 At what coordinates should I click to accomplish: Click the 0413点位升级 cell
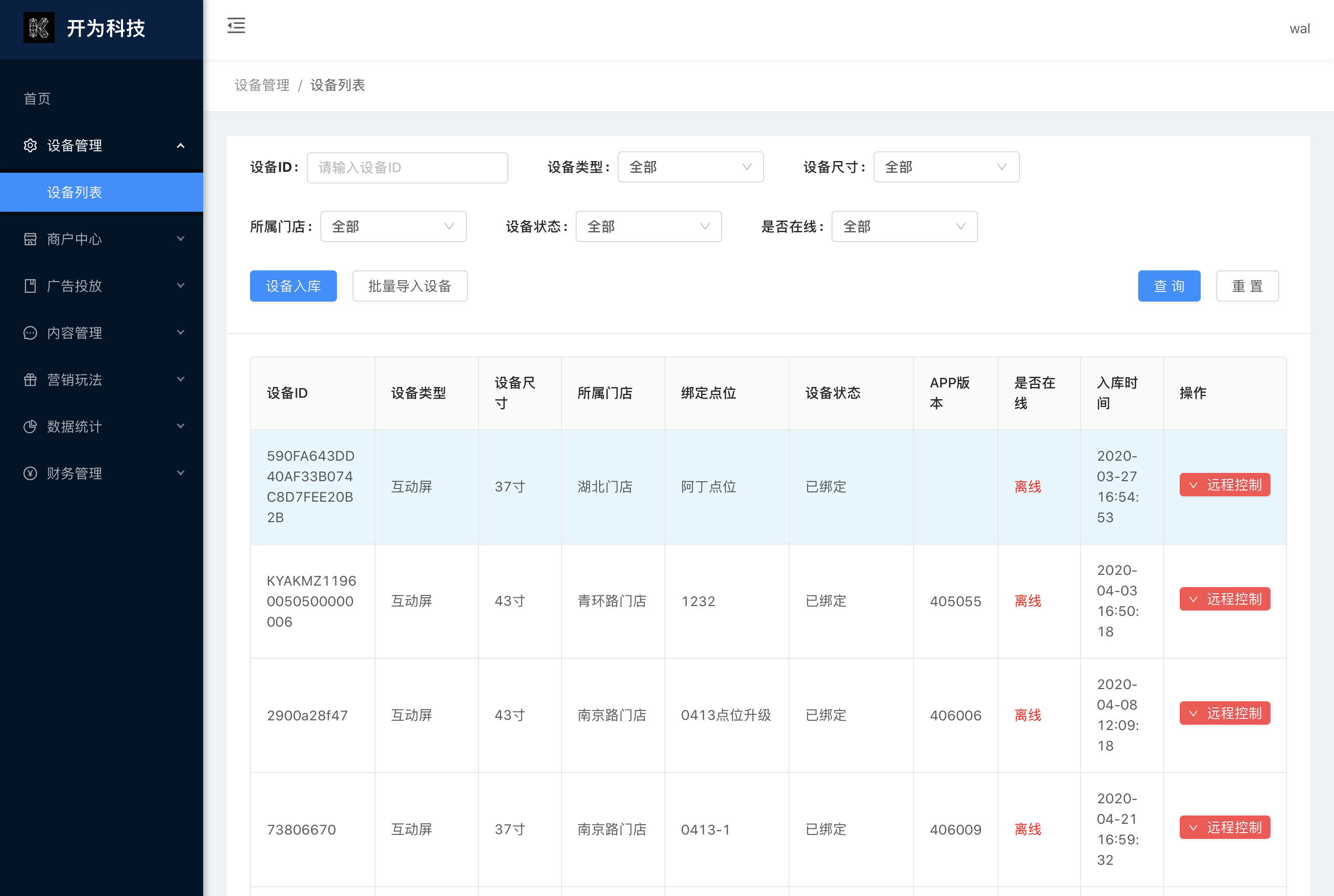pyautogui.click(x=726, y=715)
